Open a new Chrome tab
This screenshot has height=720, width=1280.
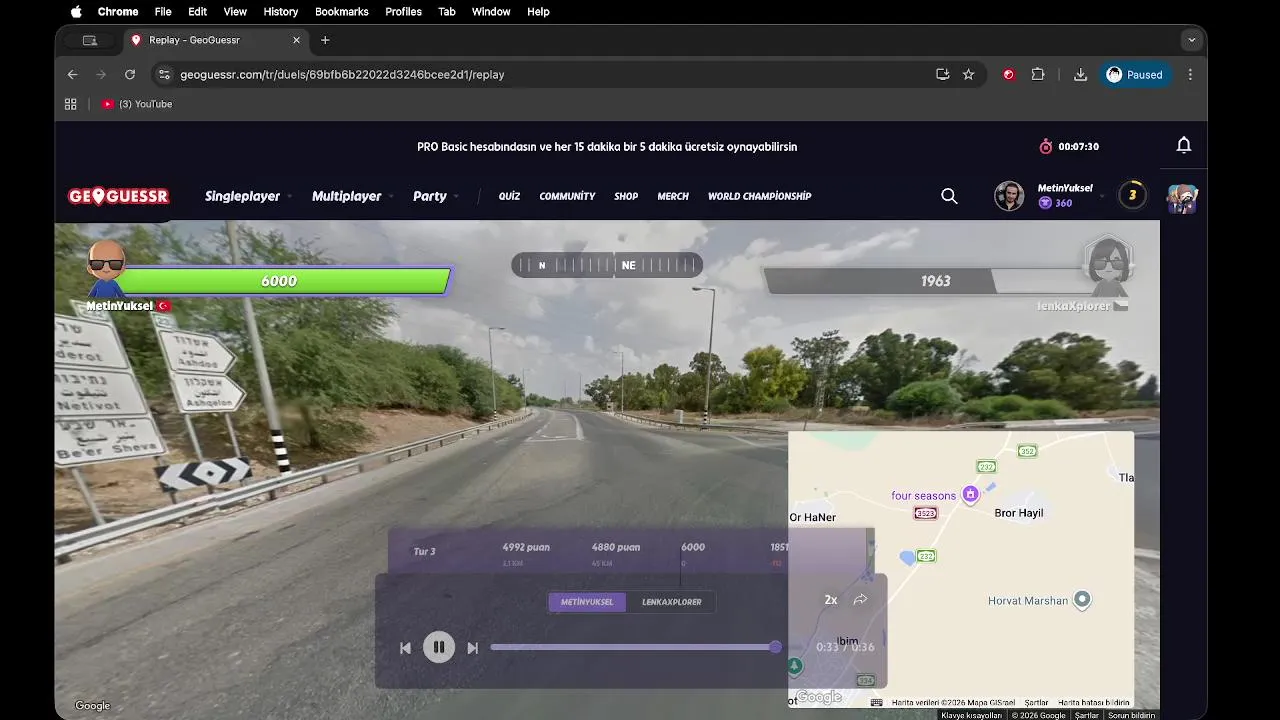click(x=325, y=40)
